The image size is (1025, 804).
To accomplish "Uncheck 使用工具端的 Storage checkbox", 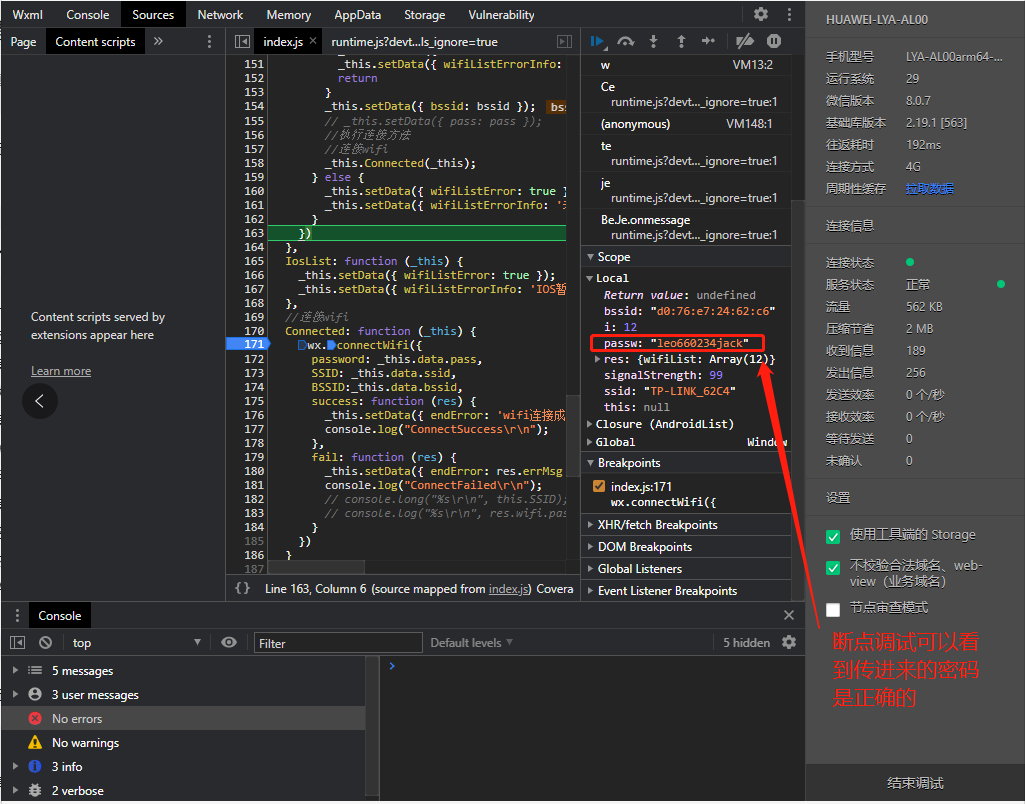I will [833, 537].
